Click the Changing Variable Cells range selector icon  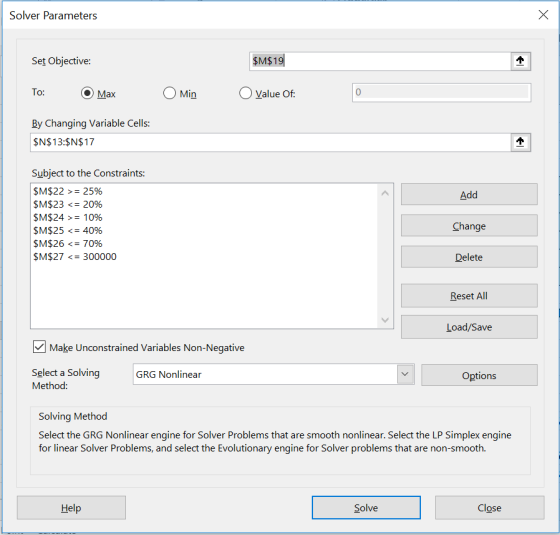(x=520, y=142)
